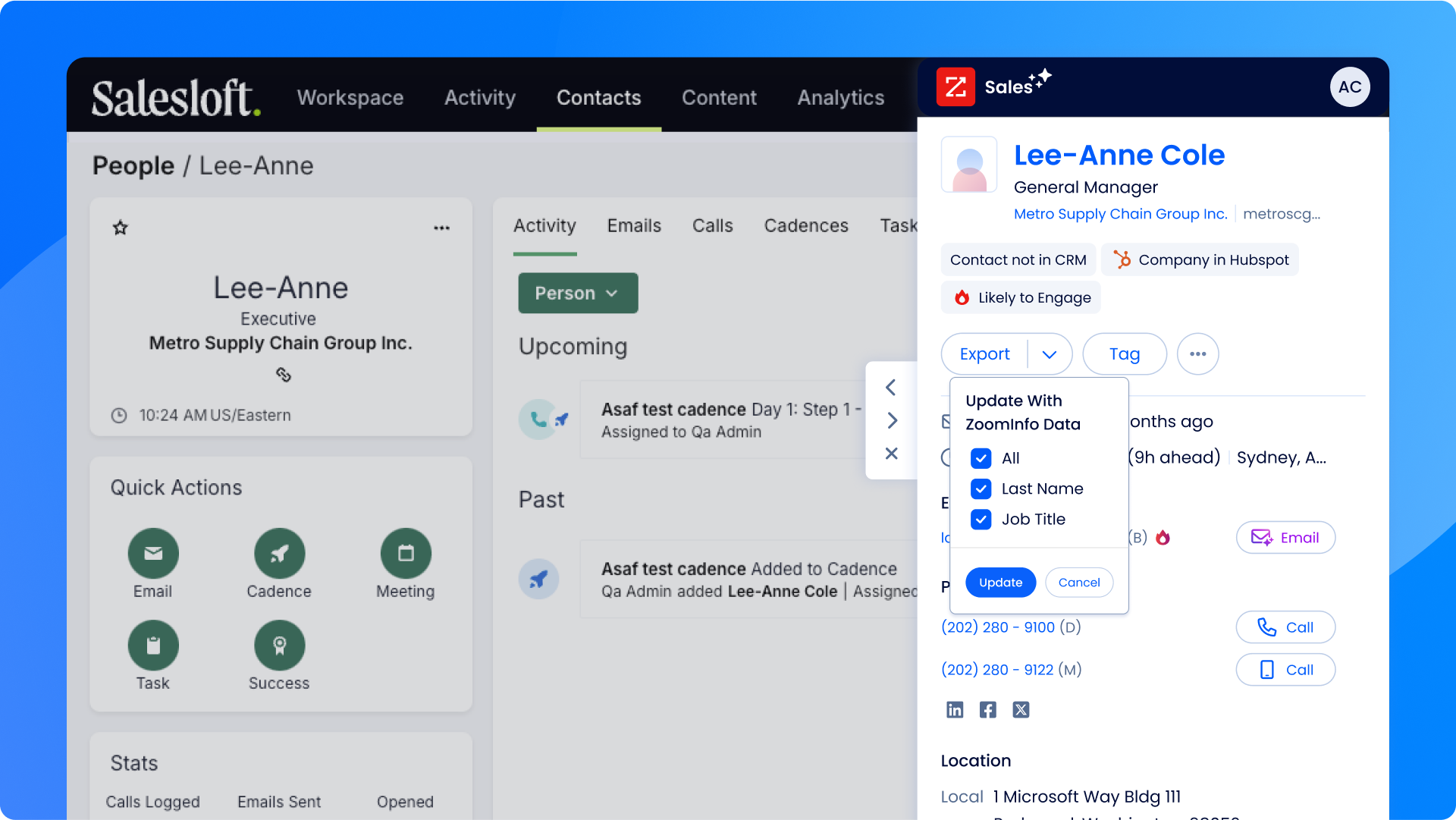Uncheck the All checkbox

tap(981, 458)
